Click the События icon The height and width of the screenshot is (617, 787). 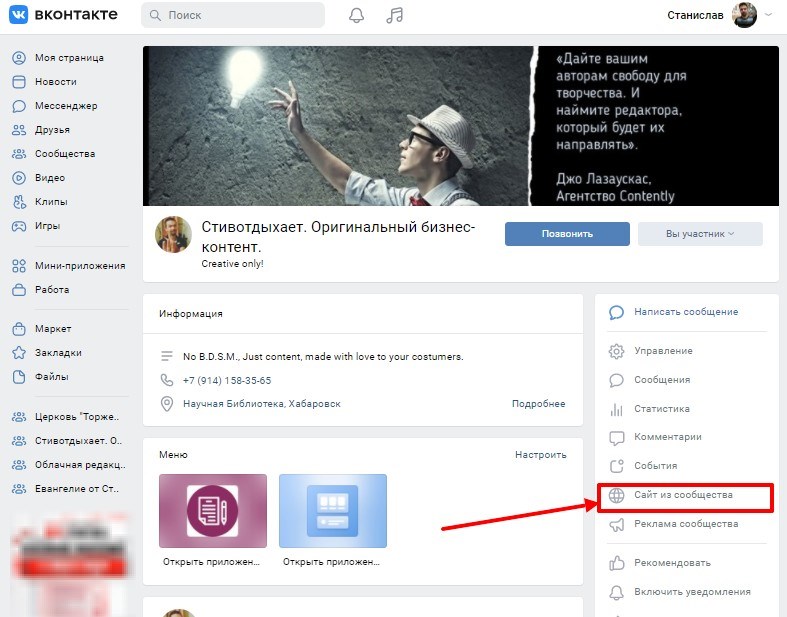pyautogui.click(x=616, y=466)
